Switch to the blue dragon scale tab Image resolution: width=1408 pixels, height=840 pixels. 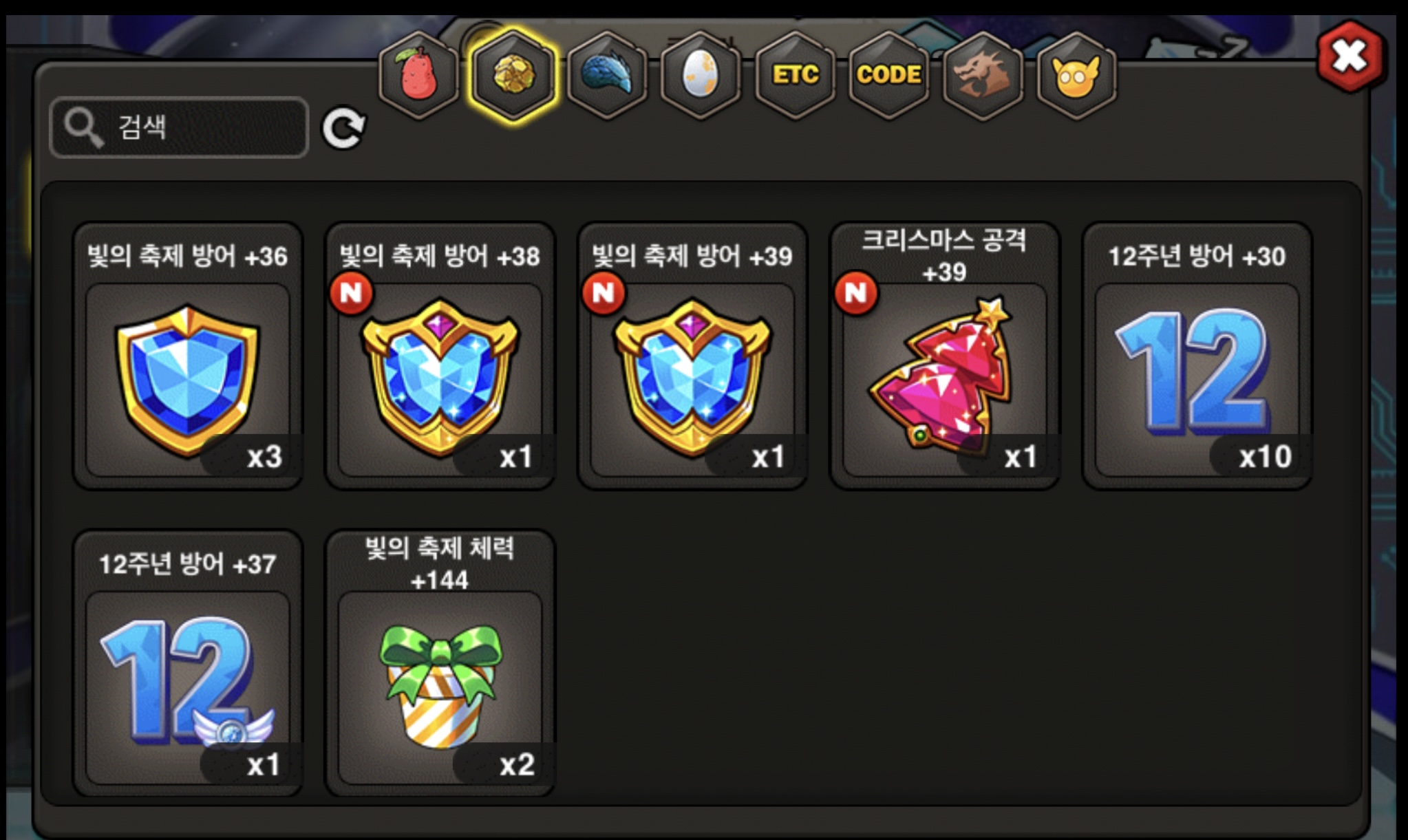607,75
